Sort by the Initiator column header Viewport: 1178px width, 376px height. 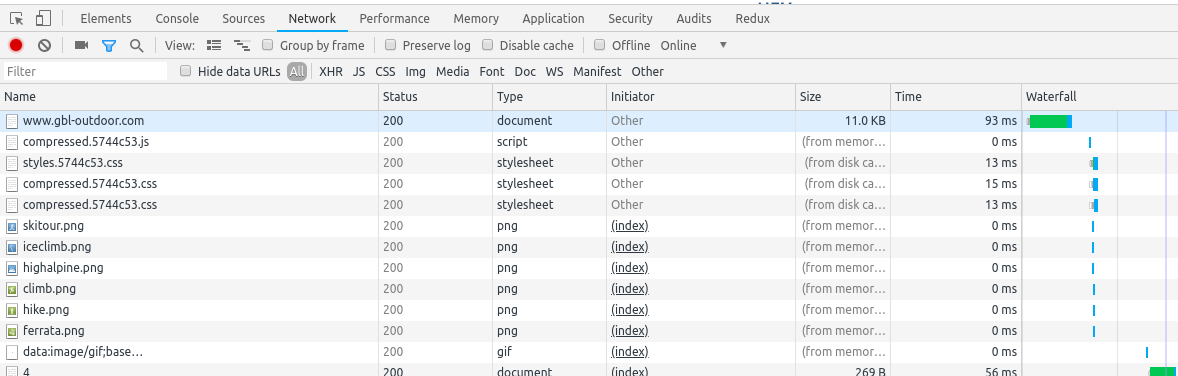tap(701, 97)
